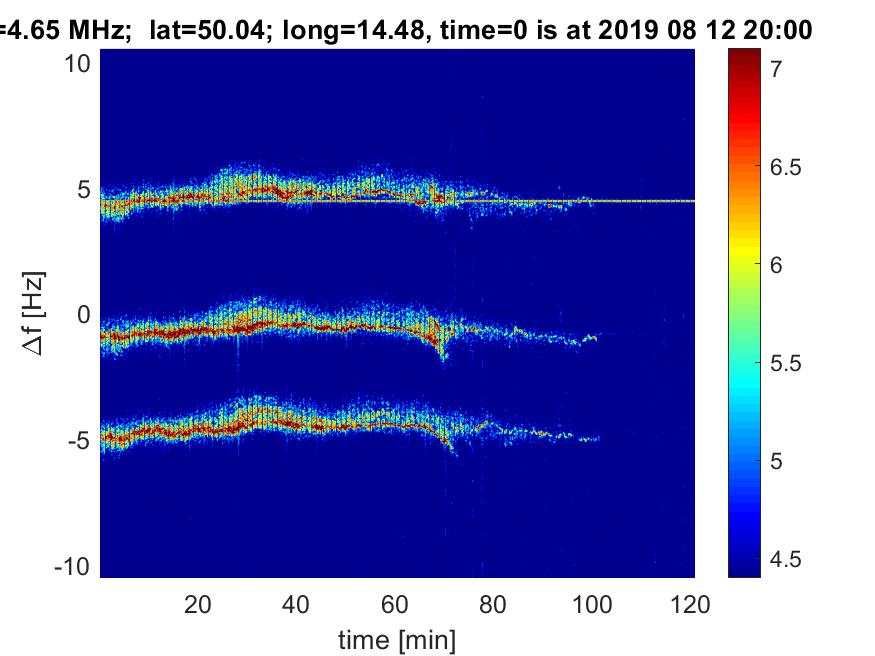The height and width of the screenshot is (656, 875).
Task: Click the thin horizontal line near 110 minutes
Action: coord(643,201)
